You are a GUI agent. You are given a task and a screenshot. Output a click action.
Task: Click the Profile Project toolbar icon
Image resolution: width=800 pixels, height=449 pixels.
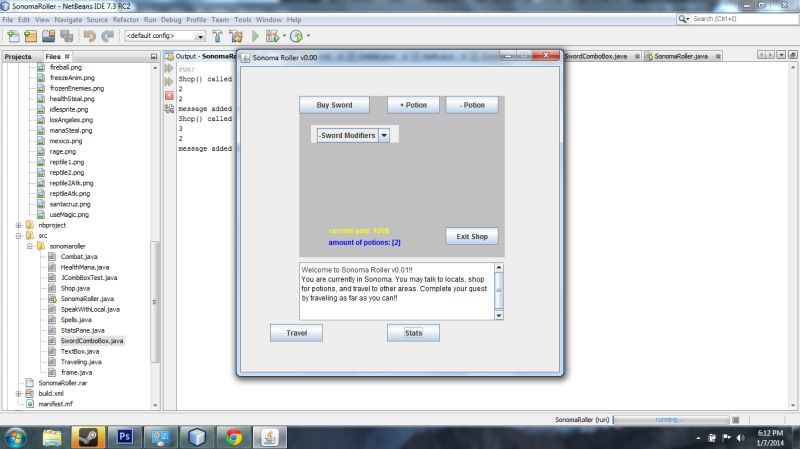(x=296, y=36)
